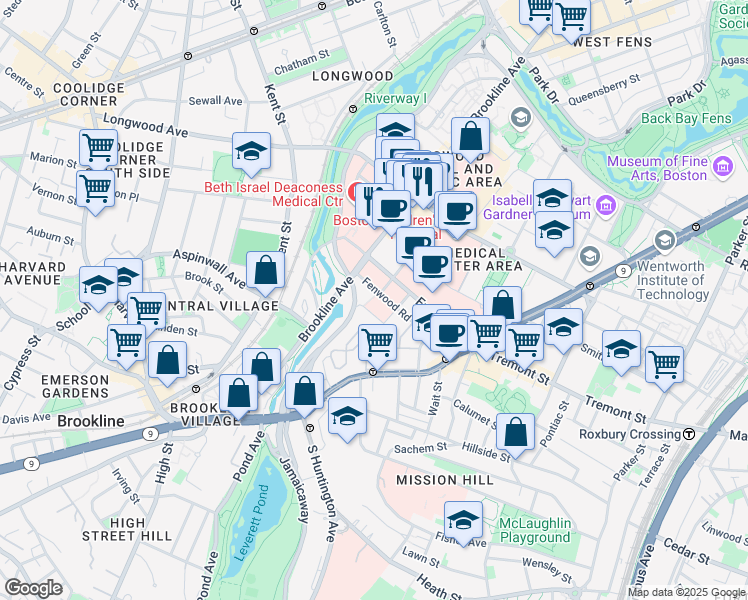Select the WEST FENS neighborhood label
The height and width of the screenshot is (600, 748).
tap(612, 42)
